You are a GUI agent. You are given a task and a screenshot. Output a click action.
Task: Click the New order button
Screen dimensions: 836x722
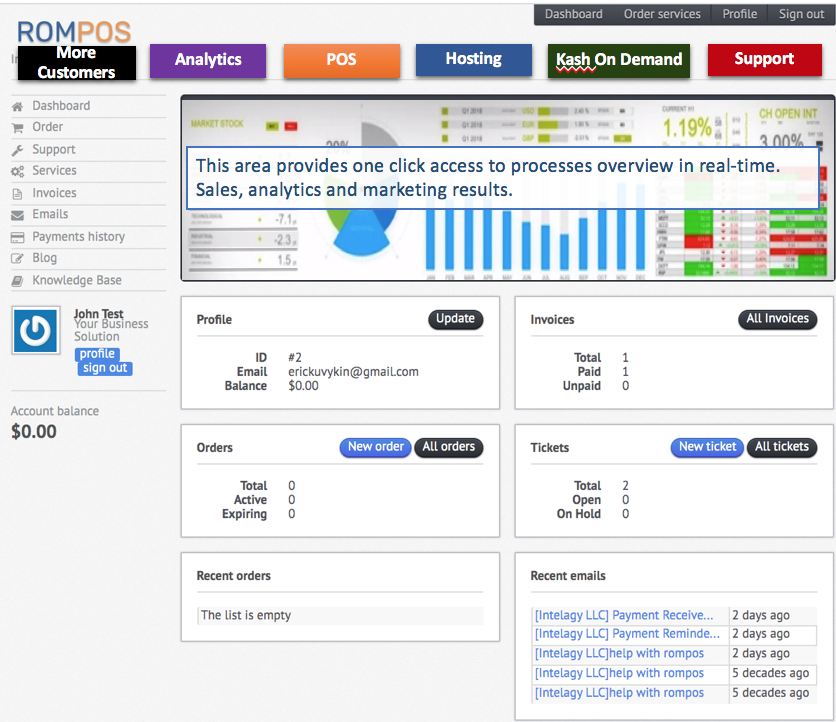[x=375, y=447]
